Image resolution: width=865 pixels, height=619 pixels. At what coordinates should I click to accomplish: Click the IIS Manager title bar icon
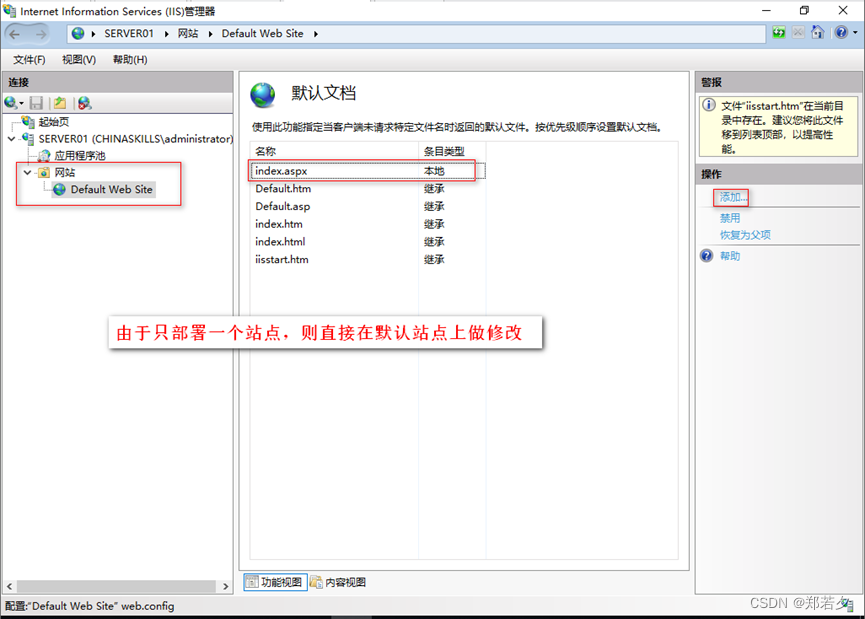[x=9, y=10]
